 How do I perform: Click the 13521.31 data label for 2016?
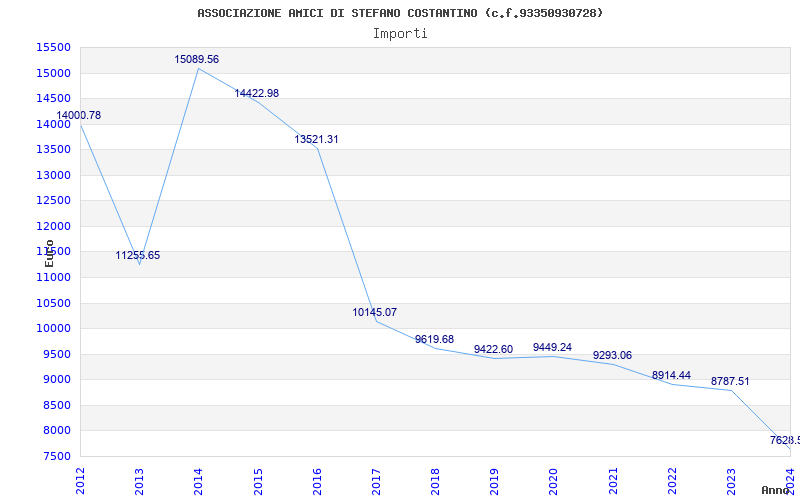(316, 139)
